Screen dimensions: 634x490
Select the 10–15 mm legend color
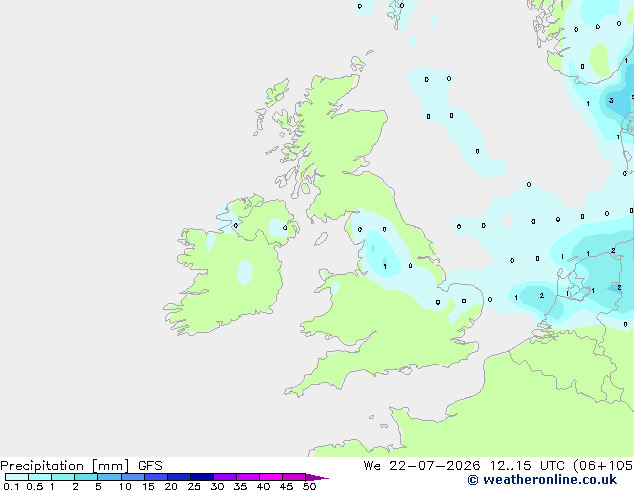(x=133, y=477)
